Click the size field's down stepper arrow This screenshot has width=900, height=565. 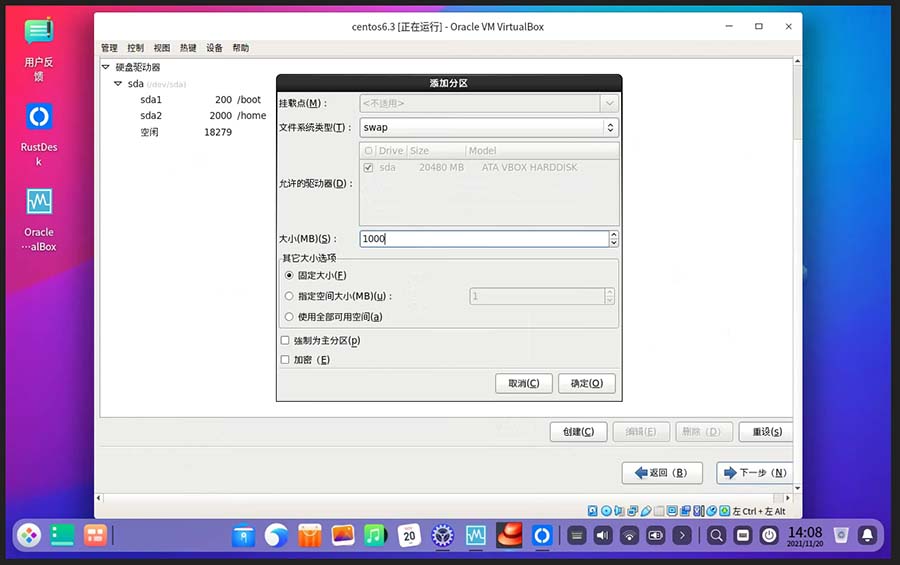point(614,242)
